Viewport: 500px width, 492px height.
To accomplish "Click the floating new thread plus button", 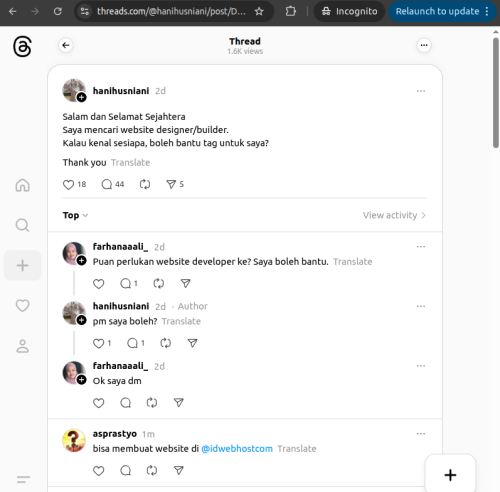I will pyautogui.click(x=450, y=475).
